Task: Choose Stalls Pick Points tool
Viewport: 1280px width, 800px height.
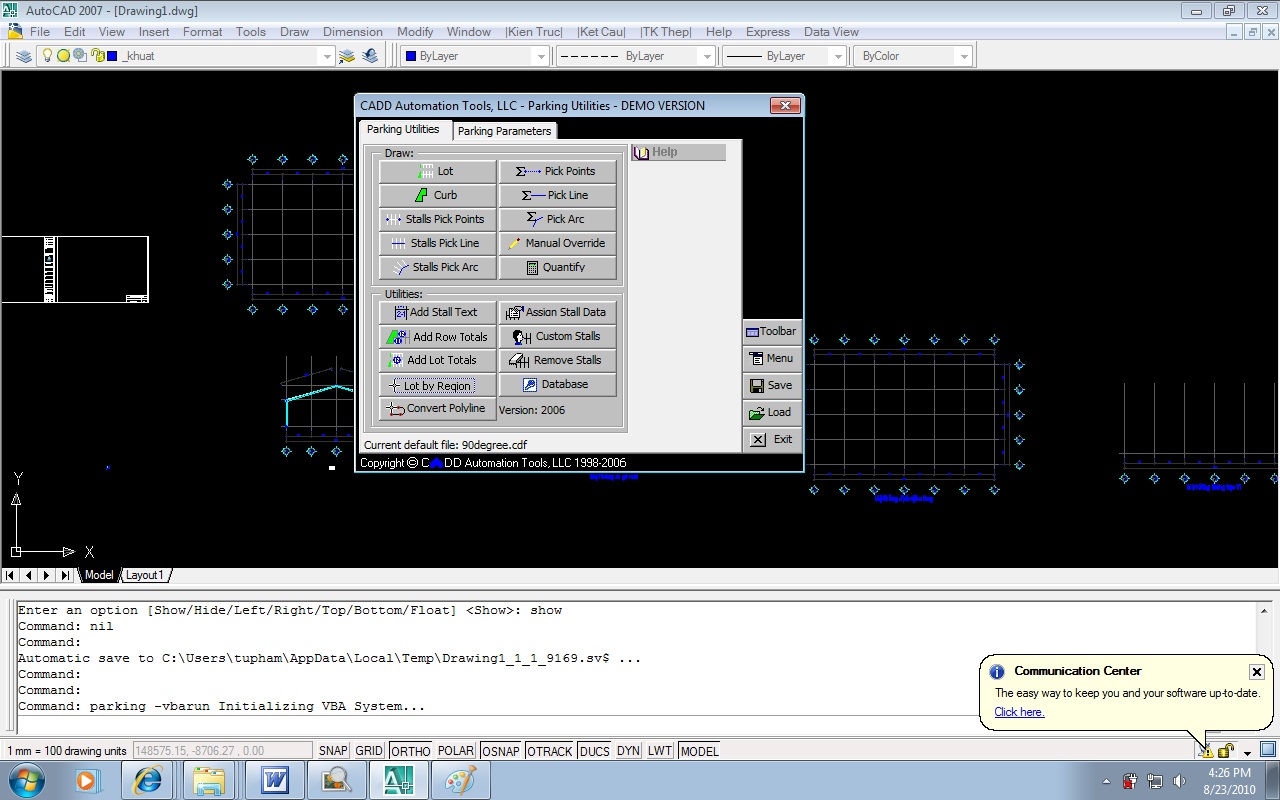Action: point(437,219)
